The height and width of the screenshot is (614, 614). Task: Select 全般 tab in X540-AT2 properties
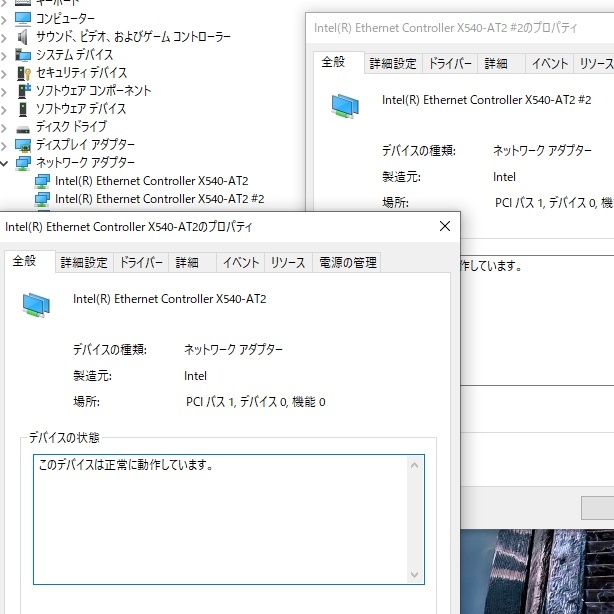pos(30,261)
